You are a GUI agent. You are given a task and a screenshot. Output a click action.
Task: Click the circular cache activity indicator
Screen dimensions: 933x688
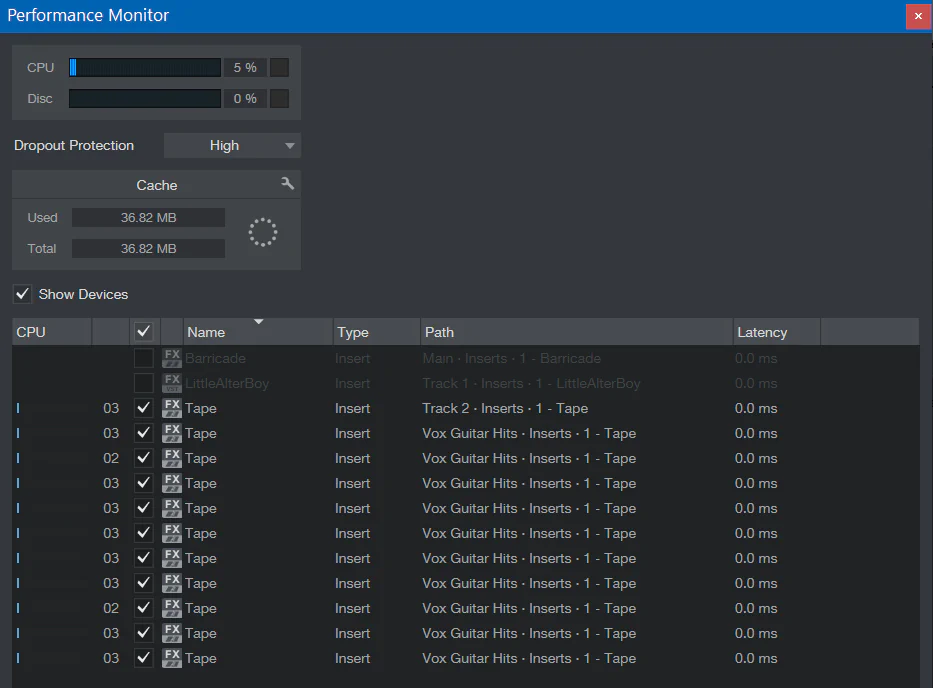(262, 232)
